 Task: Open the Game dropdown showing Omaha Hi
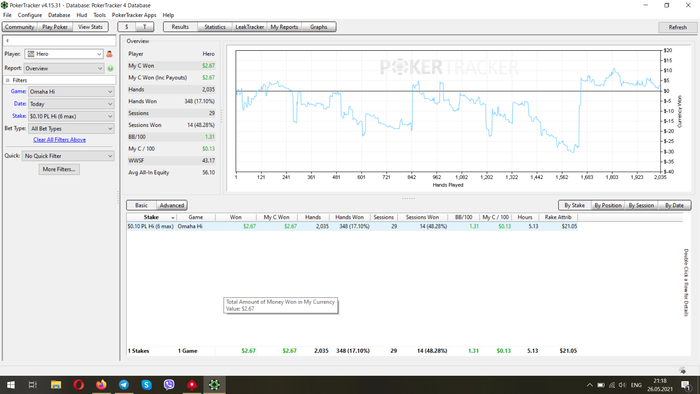71,91
